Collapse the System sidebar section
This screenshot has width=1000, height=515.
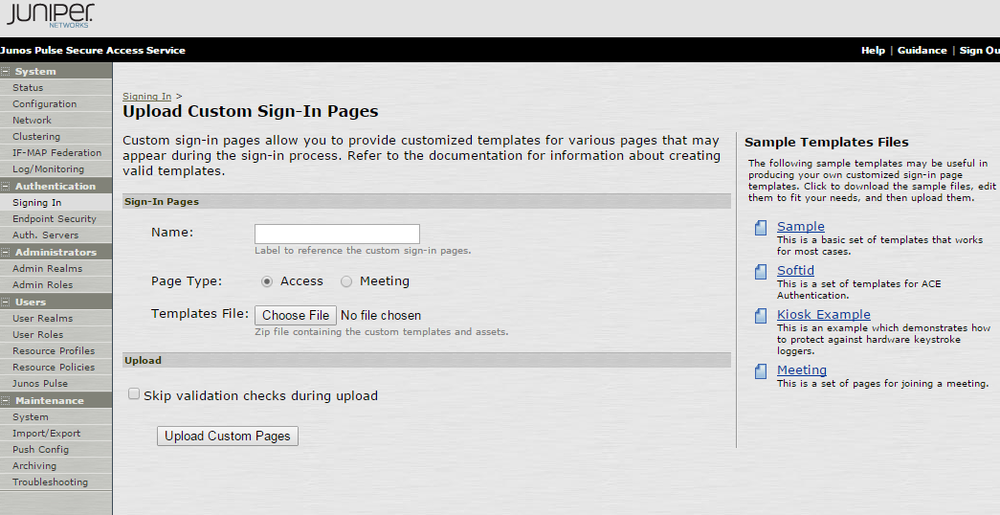[5, 72]
